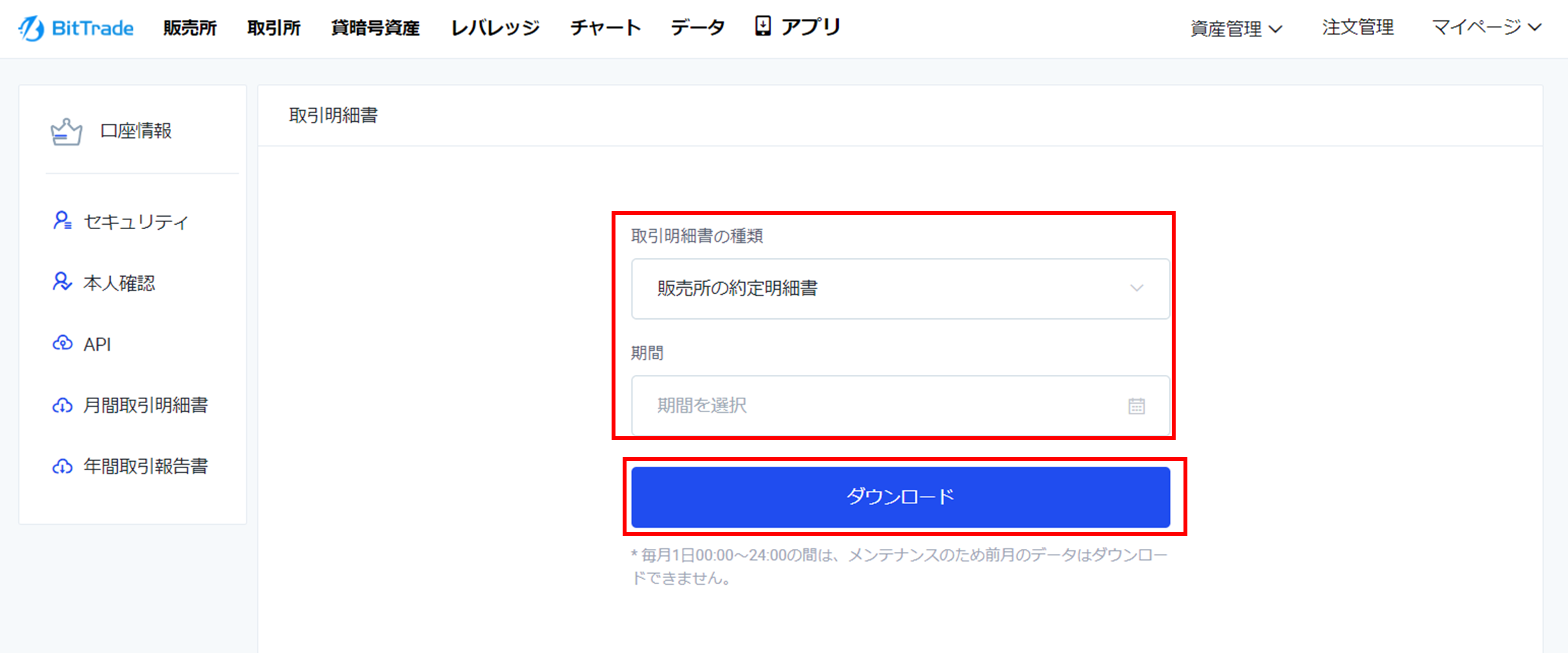
Task: Click the blue ダウンロード button
Action: [900, 497]
